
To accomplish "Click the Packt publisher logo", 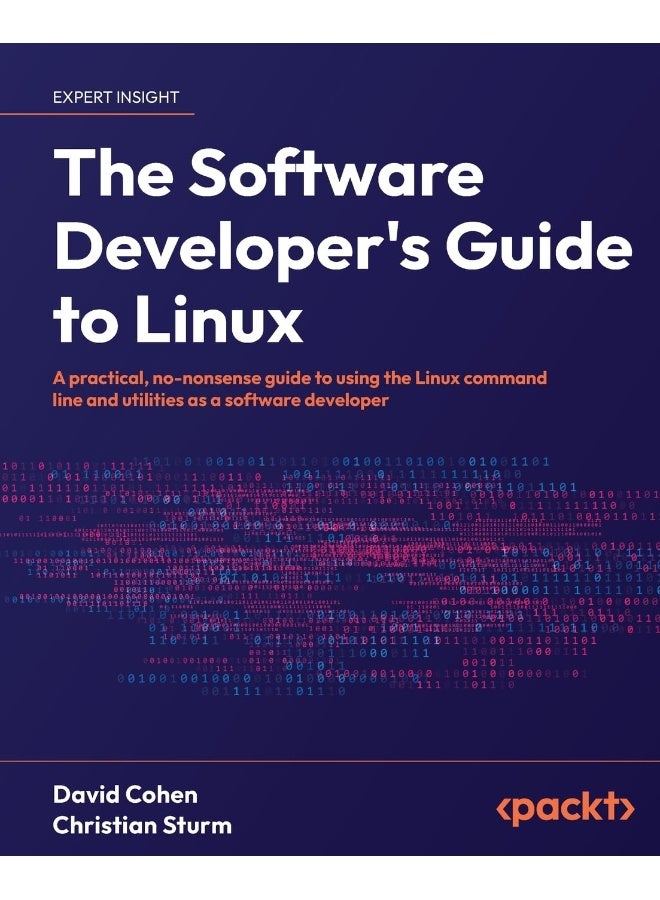I will (565, 809).
